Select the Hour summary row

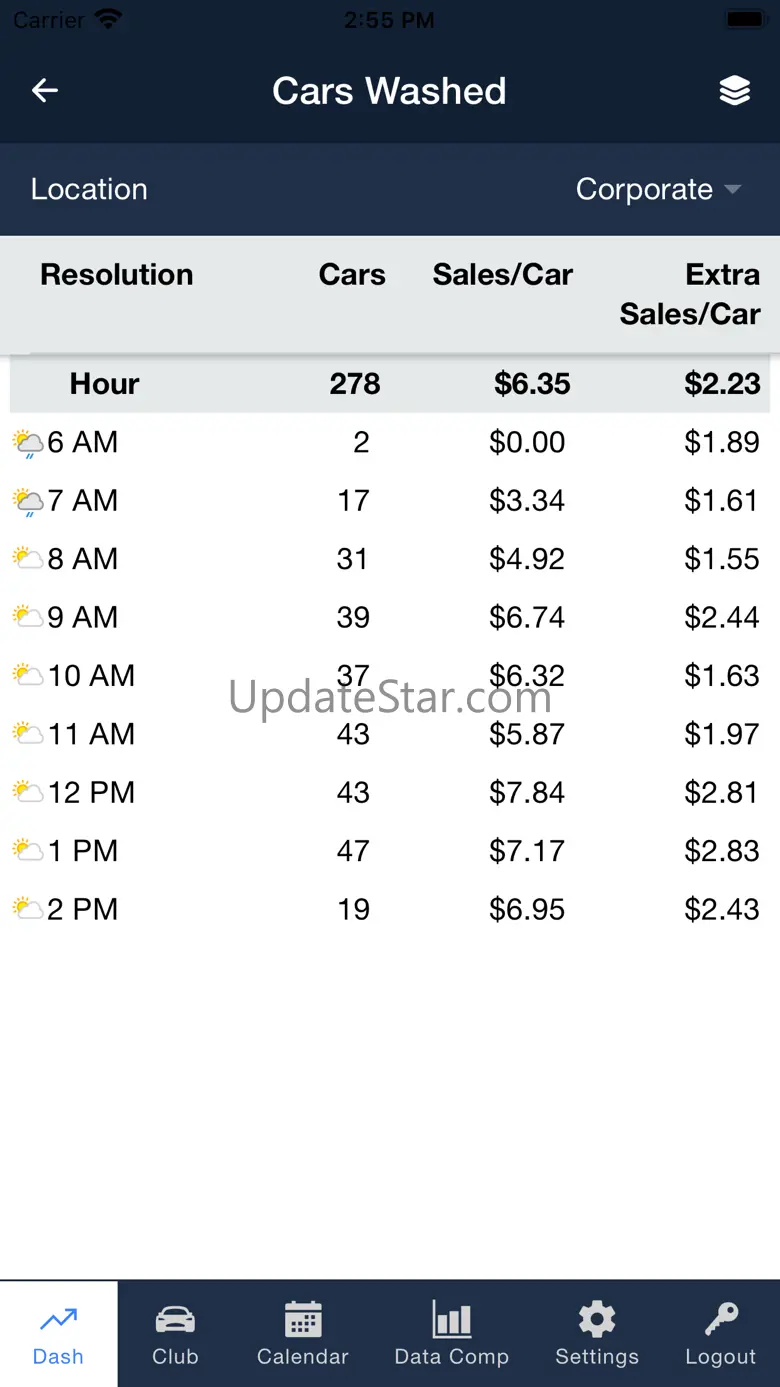coord(390,384)
